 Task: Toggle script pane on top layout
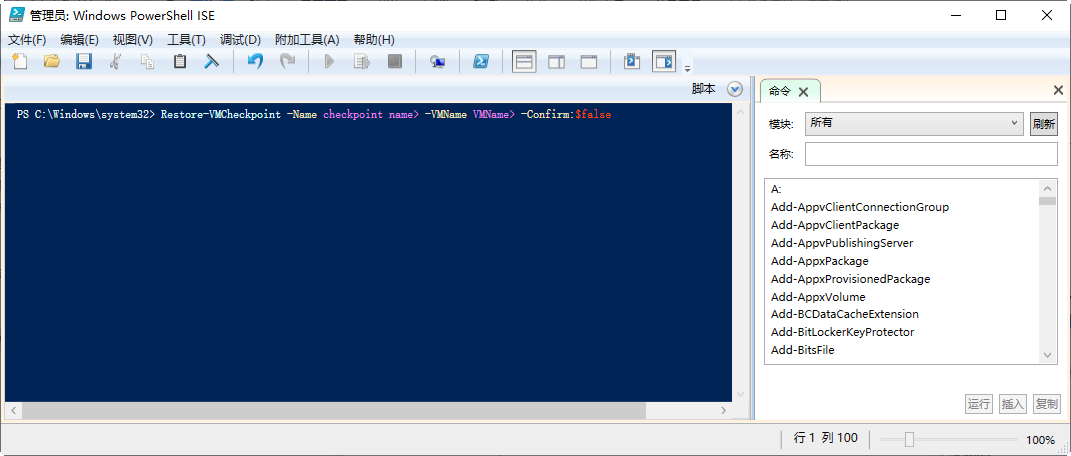(x=524, y=62)
